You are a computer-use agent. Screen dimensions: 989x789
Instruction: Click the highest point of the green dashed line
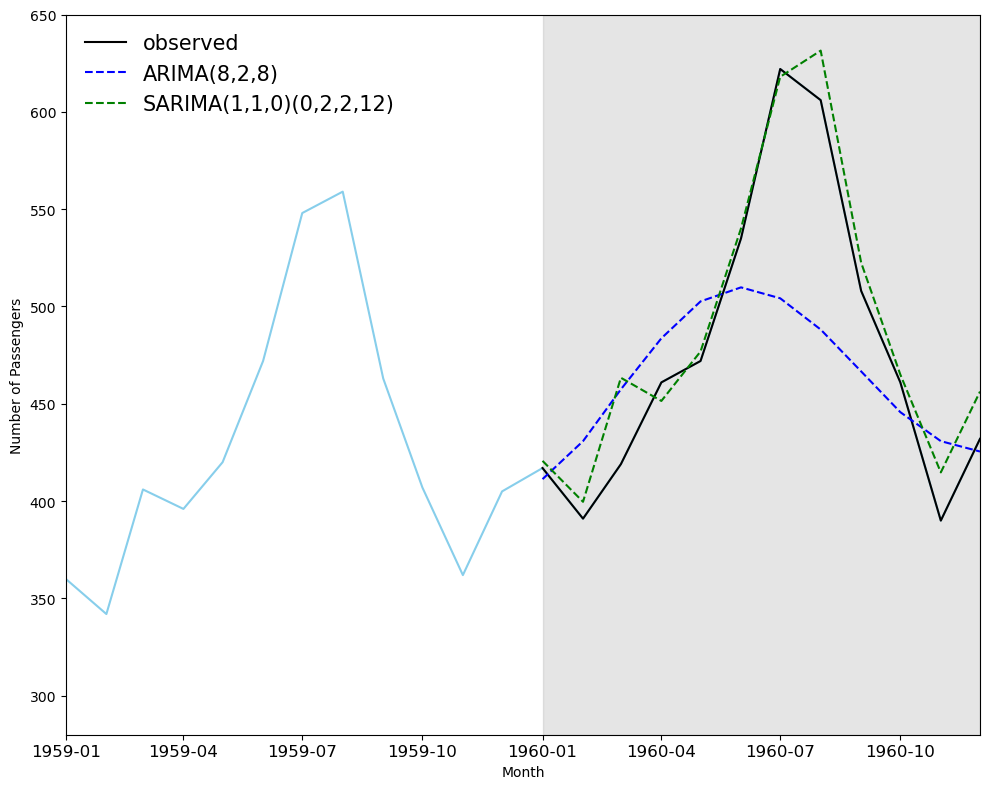[x=821, y=50]
